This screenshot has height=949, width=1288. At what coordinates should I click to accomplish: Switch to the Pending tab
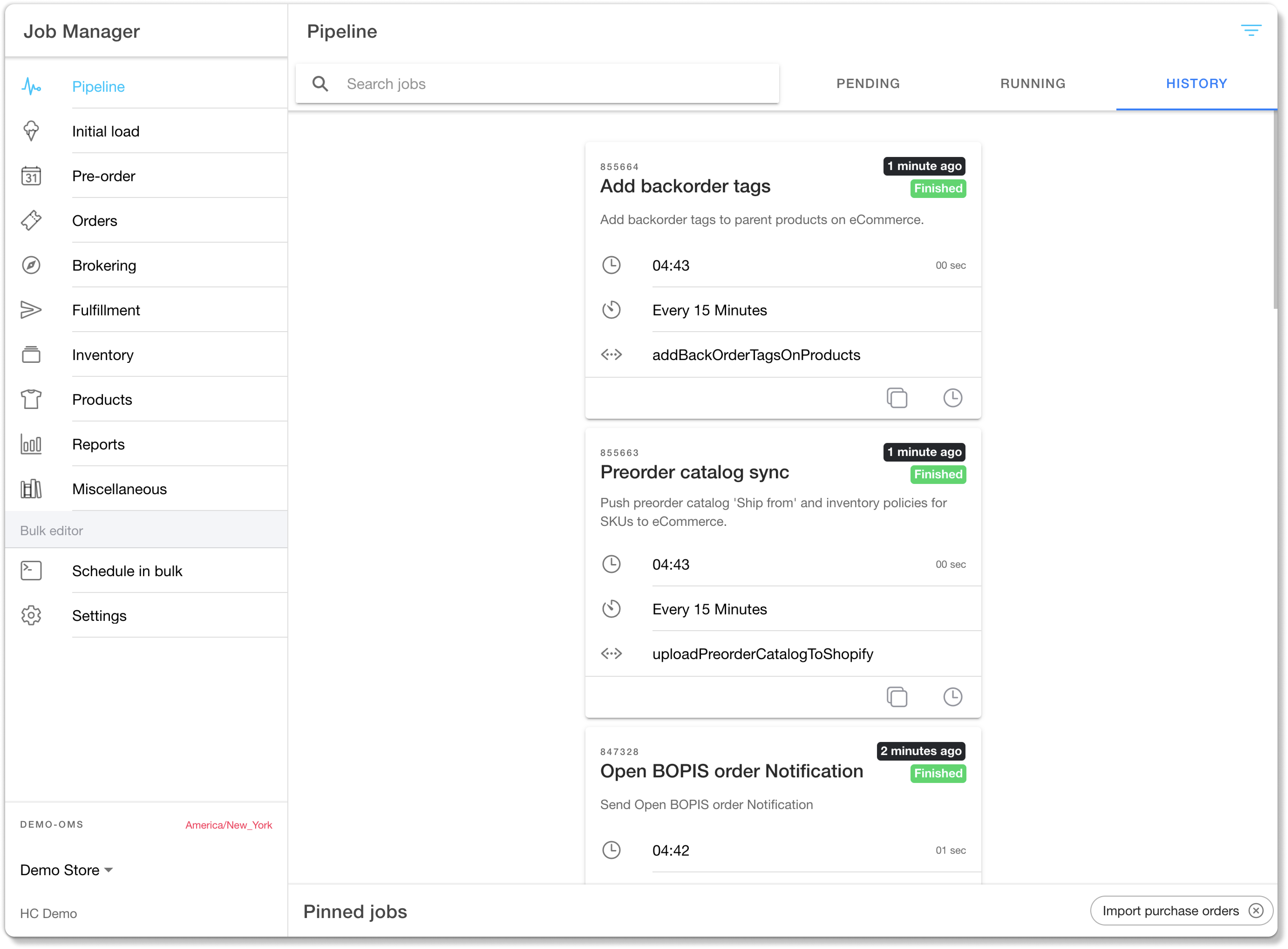click(x=867, y=84)
